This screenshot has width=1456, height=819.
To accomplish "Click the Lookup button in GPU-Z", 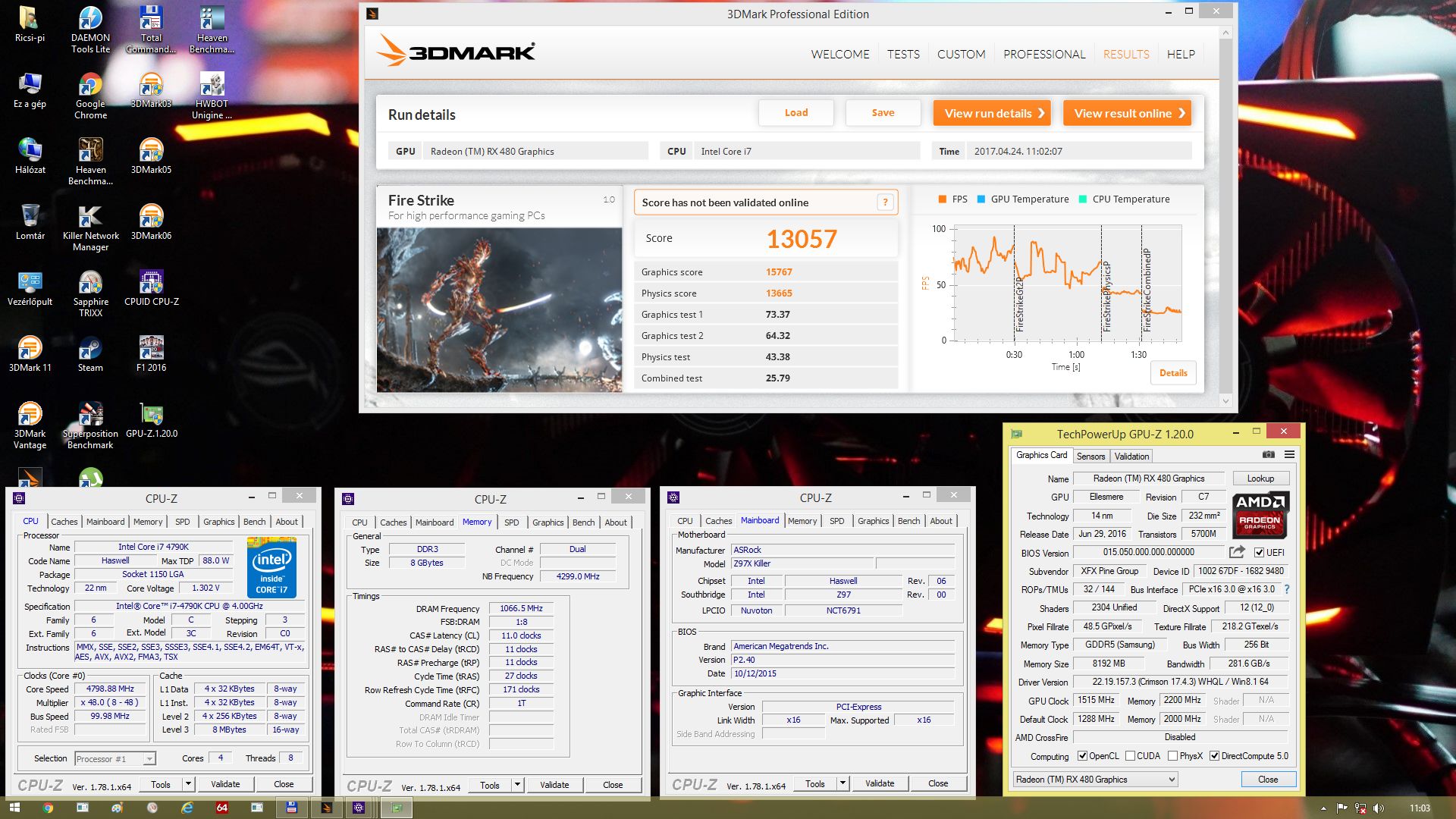I will [1260, 479].
